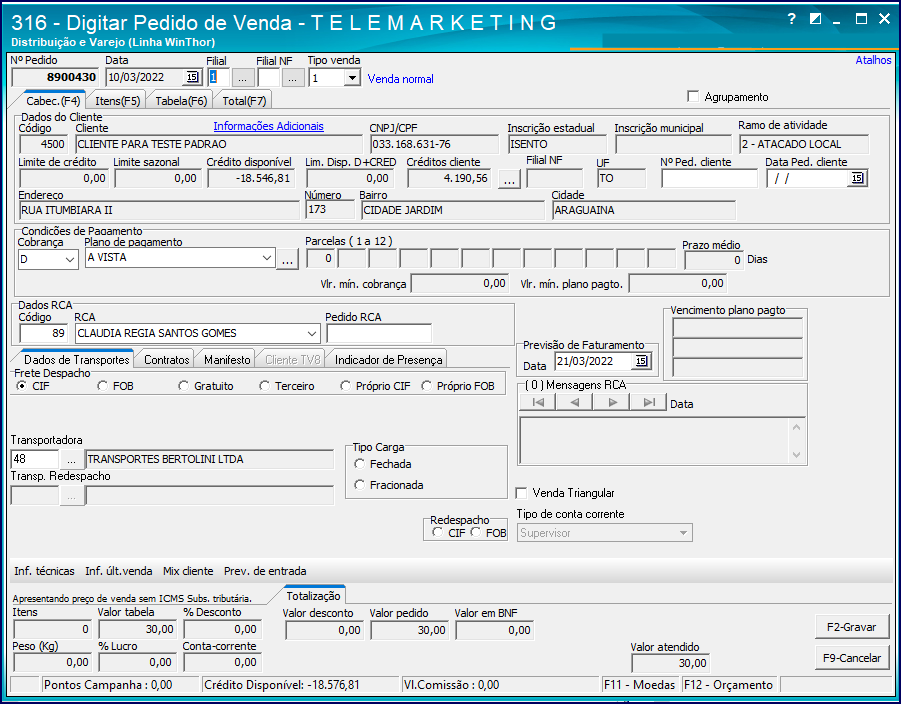Open Créditos cliente ellipsis button

click(509, 179)
